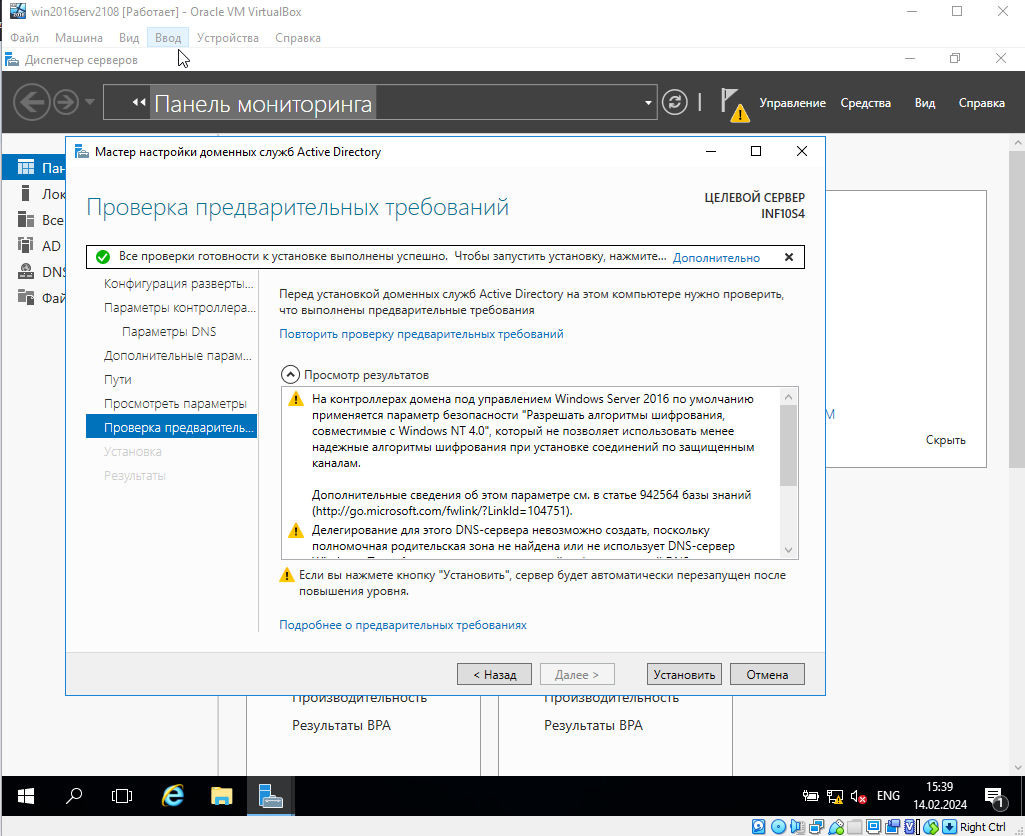Go back with Server Manager back arrow

click(31, 102)
